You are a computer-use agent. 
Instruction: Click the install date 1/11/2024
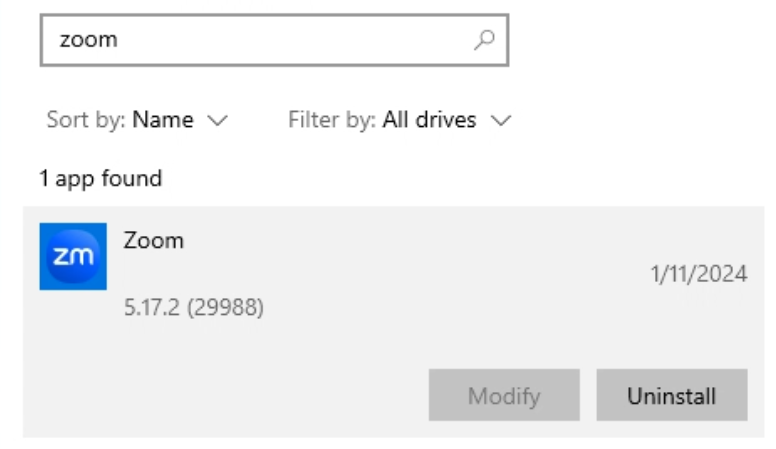pos(699,274)
